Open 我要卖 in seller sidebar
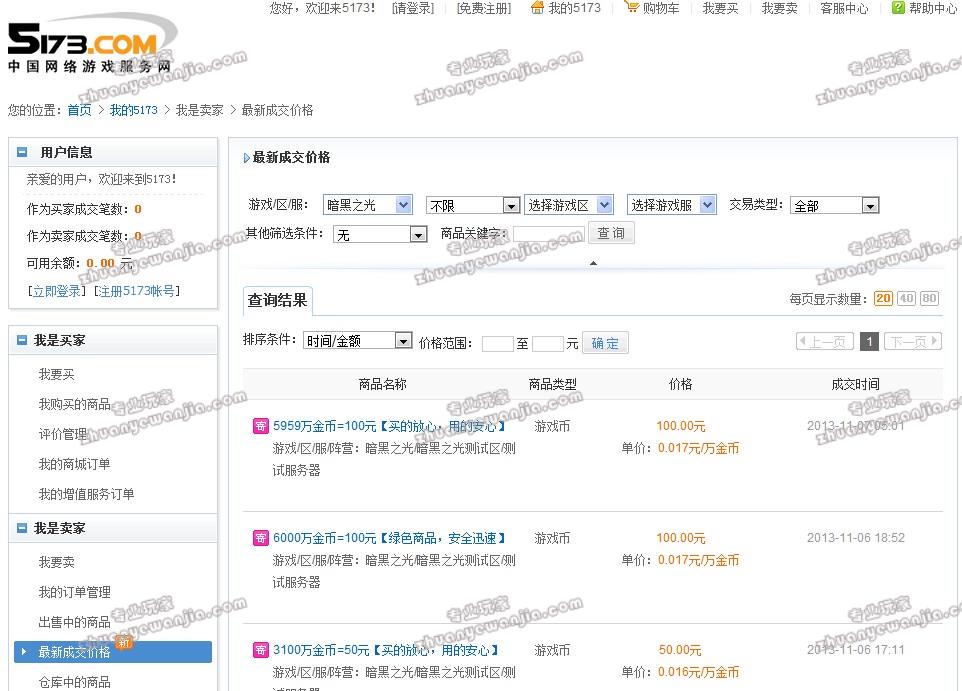The image size is (962, 691). coord(56,562)
